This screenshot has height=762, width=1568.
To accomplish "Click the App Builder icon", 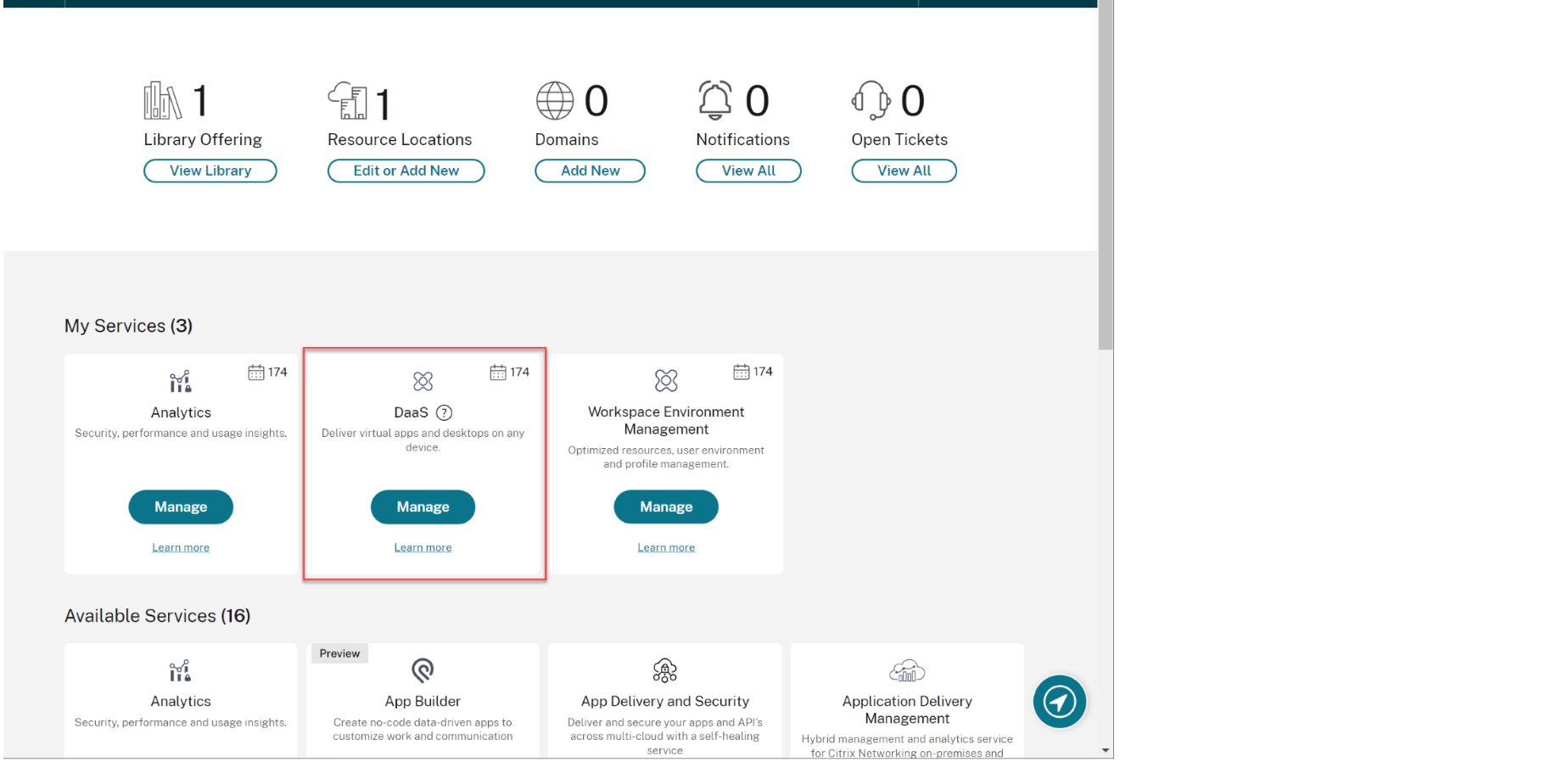I will [423, 670].
